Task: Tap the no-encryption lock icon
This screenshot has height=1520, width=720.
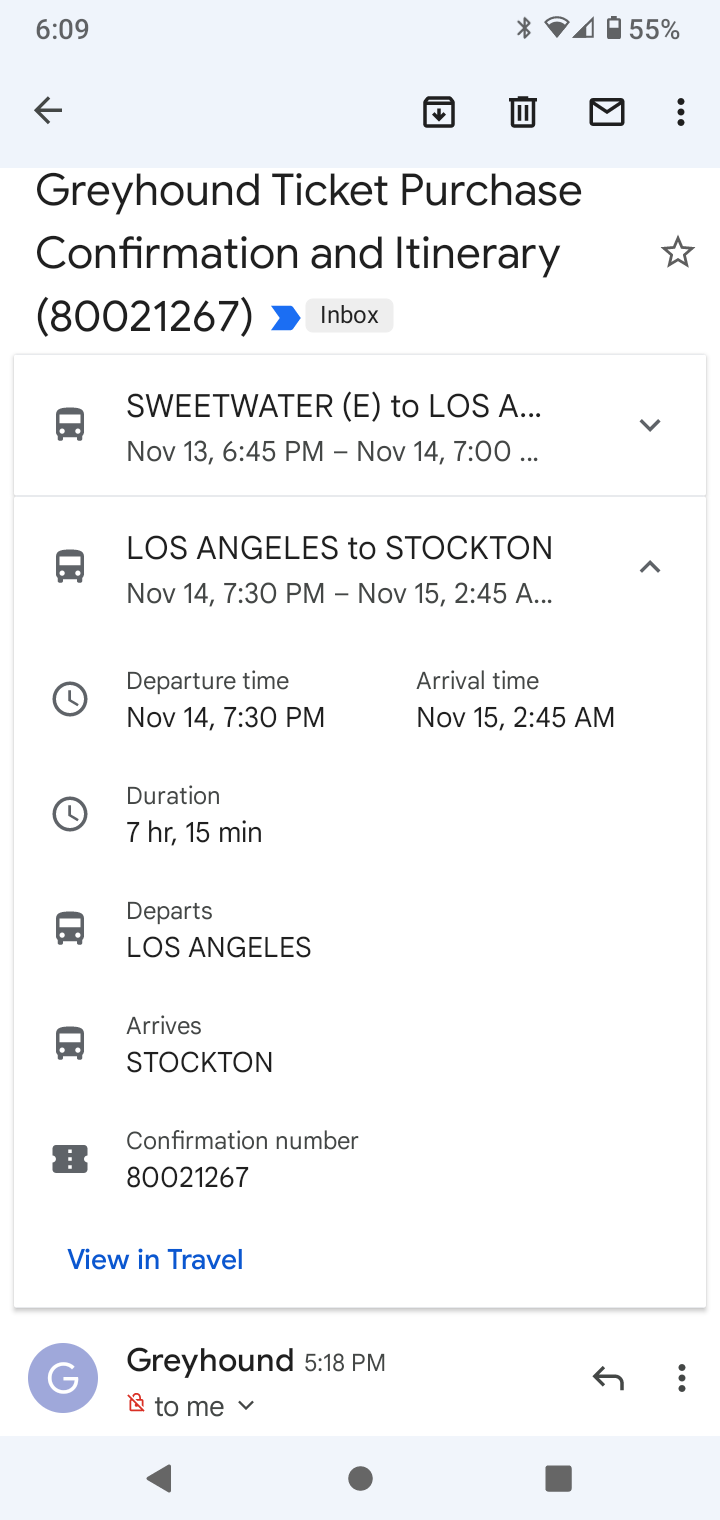Action: (x=136, y=1404)
